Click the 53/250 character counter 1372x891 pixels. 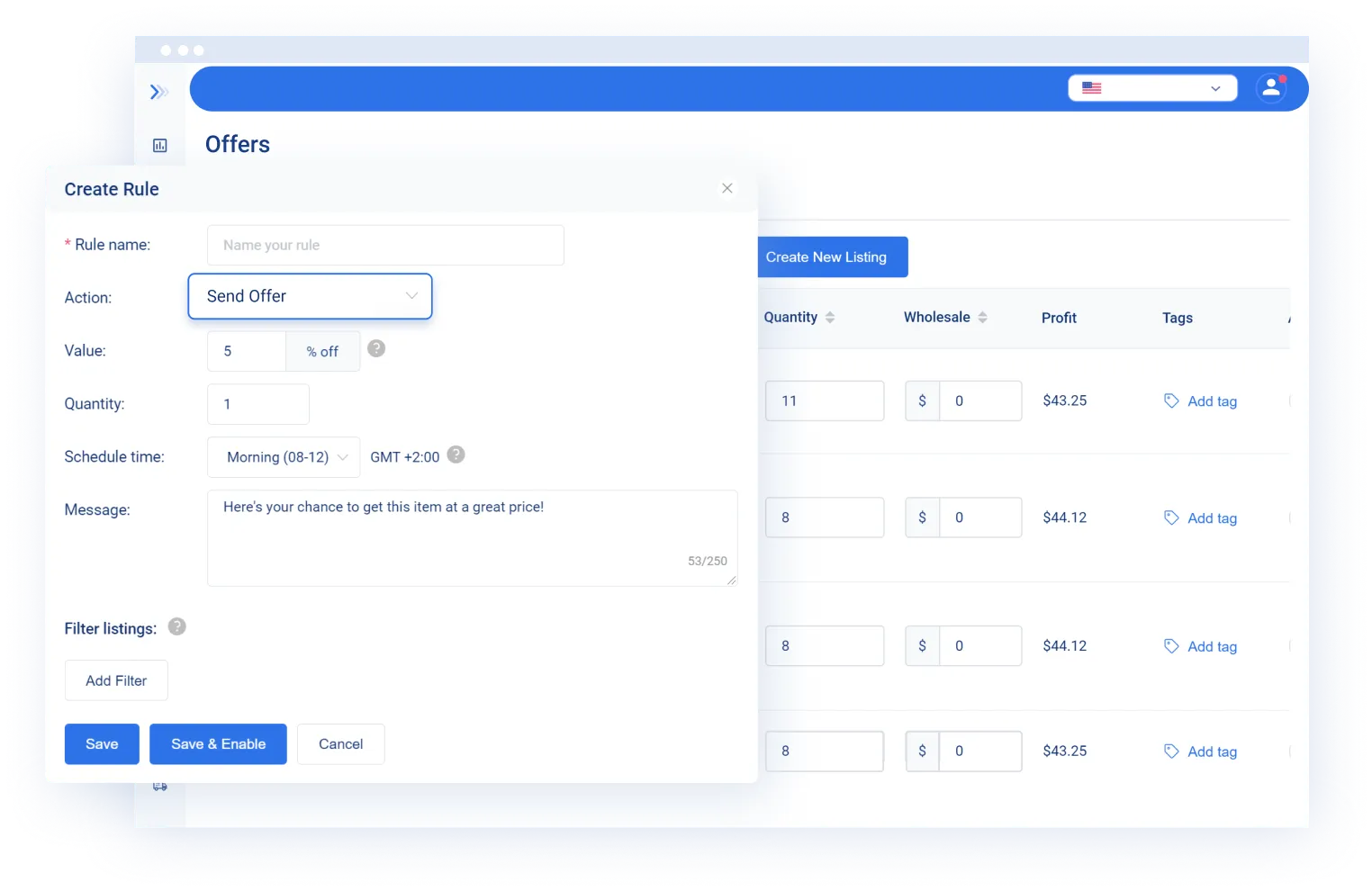pyautogui.click(x=708, y=561)
